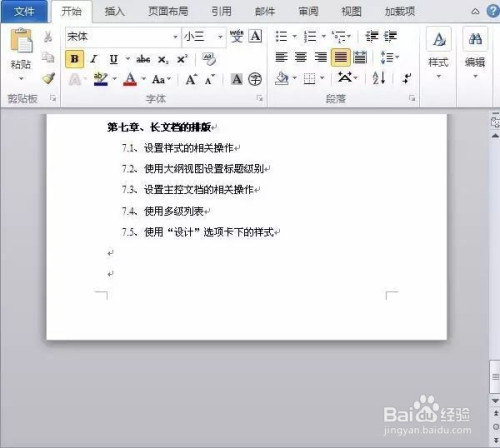Switch to the 视图 View tab

click(x=351, y=11)
